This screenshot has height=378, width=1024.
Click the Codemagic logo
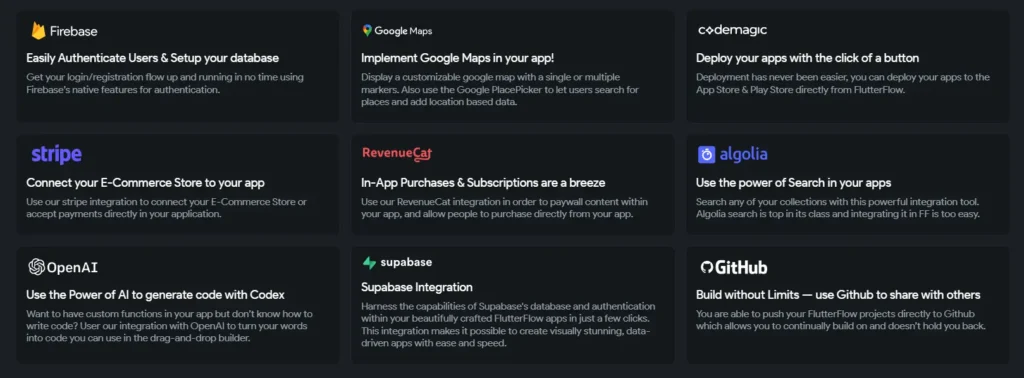click(x=732, y=30)
